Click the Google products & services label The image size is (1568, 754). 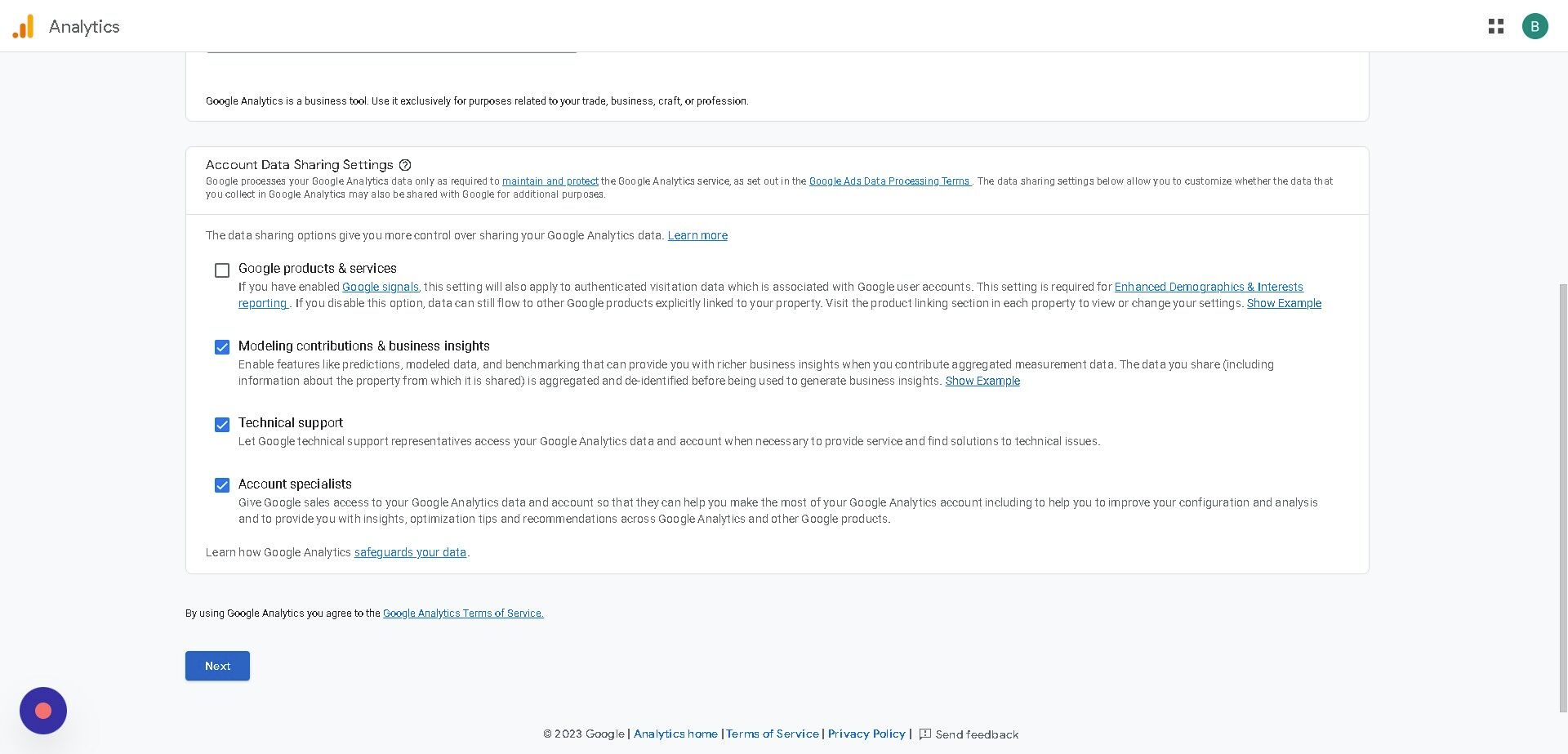(x=318, y=268)
